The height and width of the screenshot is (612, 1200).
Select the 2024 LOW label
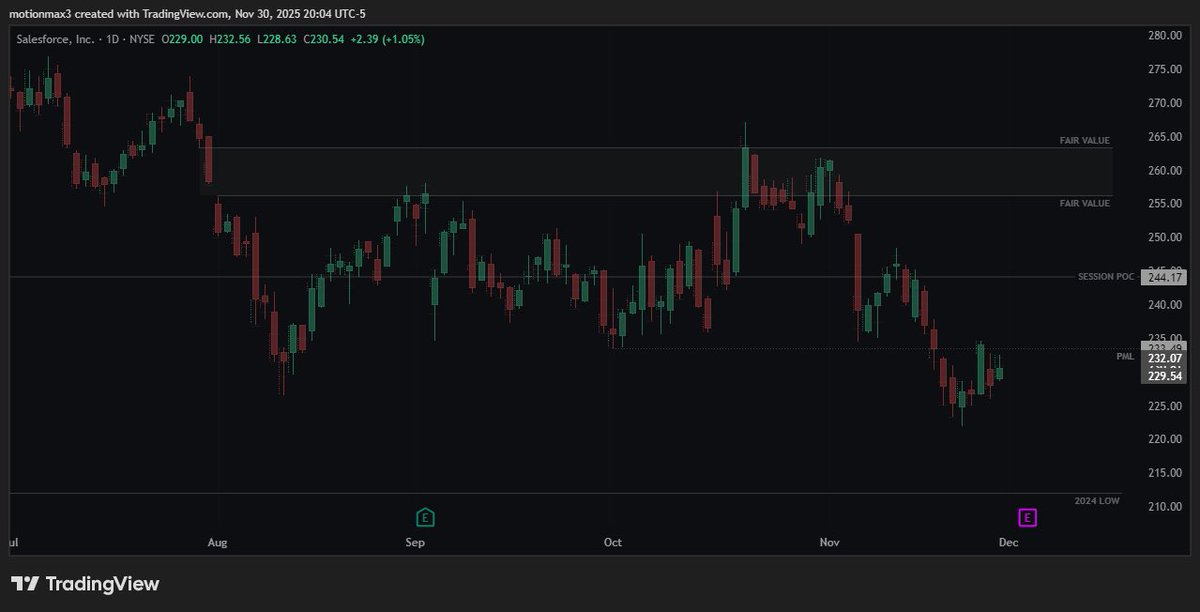coord(1095,499)
